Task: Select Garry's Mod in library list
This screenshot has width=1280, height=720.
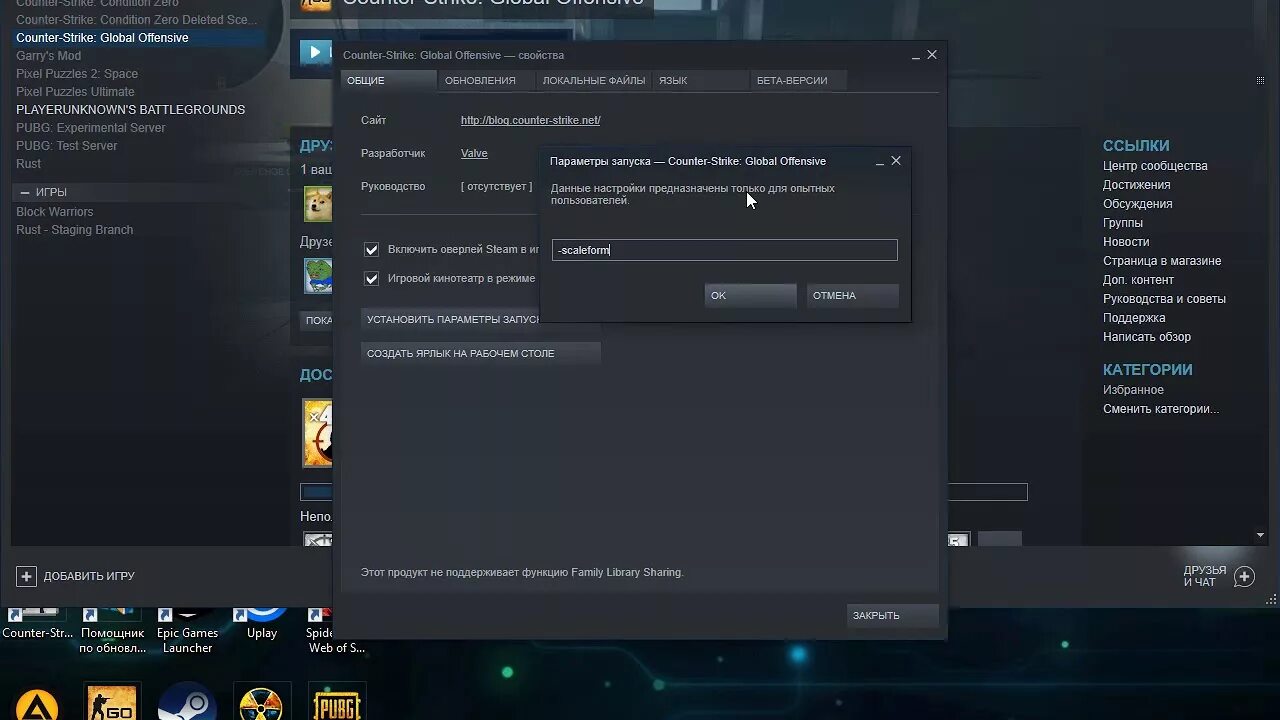Action: 48,56
